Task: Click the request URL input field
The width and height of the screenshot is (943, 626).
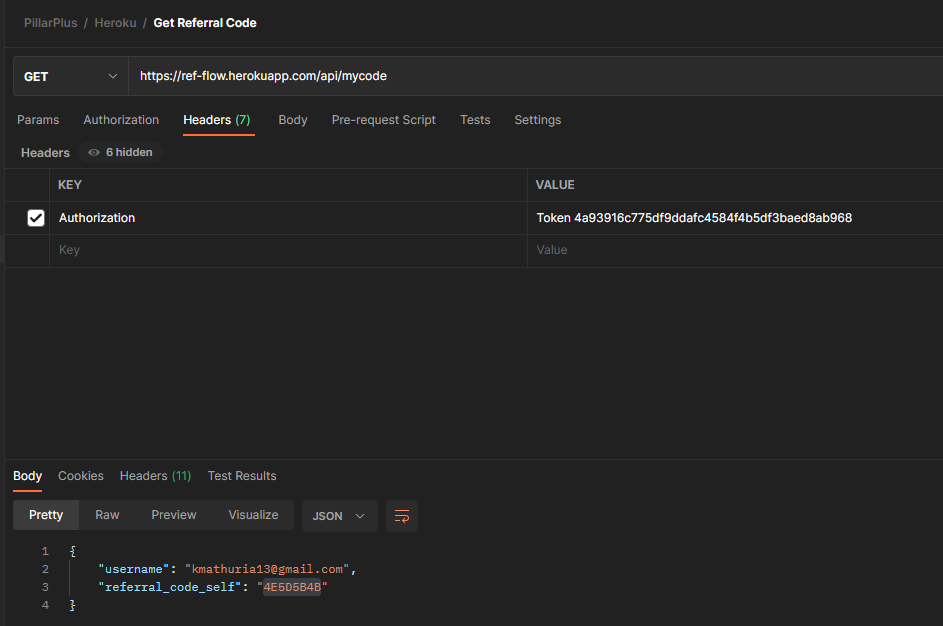Action: click(535, 76)
